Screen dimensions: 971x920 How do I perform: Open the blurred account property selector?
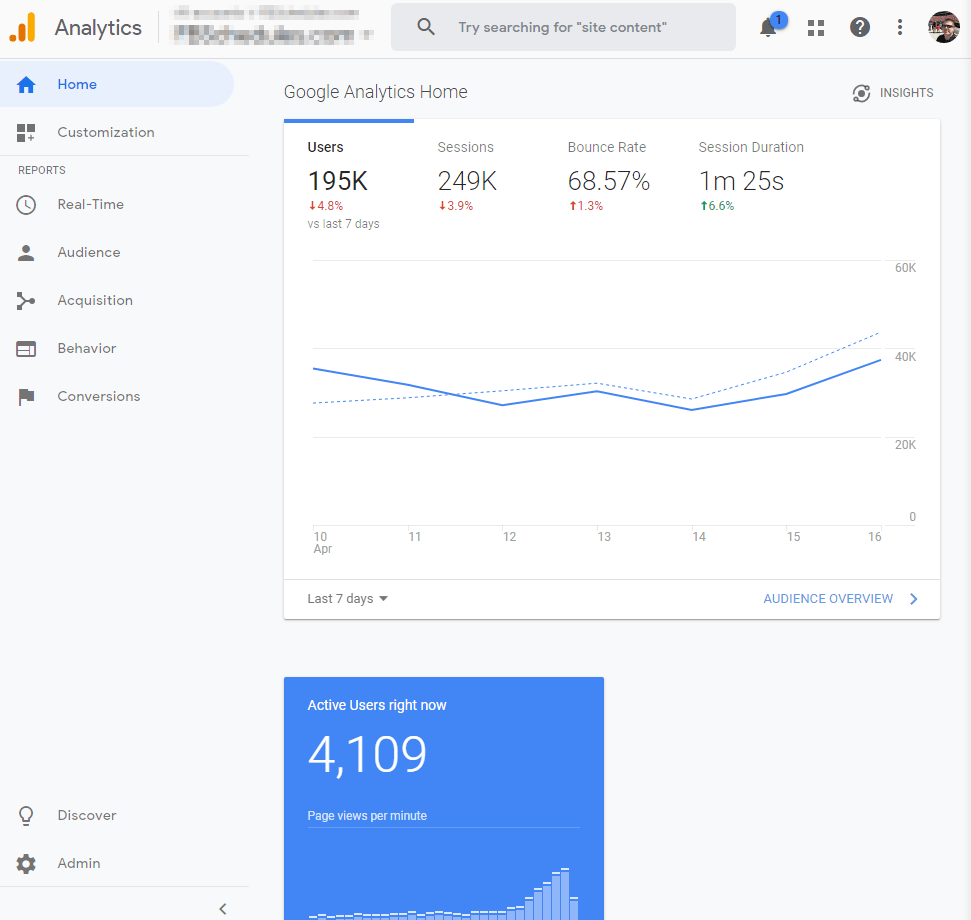[273, 26]
